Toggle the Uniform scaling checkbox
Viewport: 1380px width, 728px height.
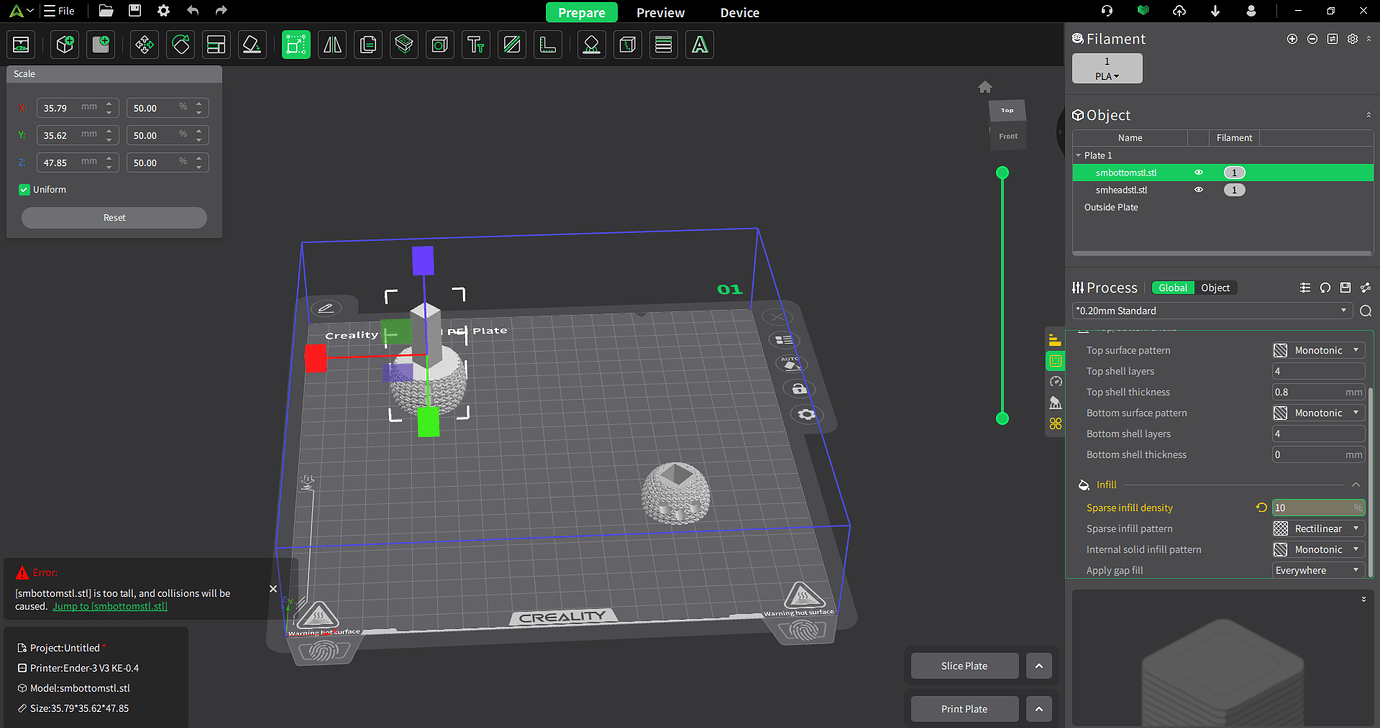[x=25, y=190]
